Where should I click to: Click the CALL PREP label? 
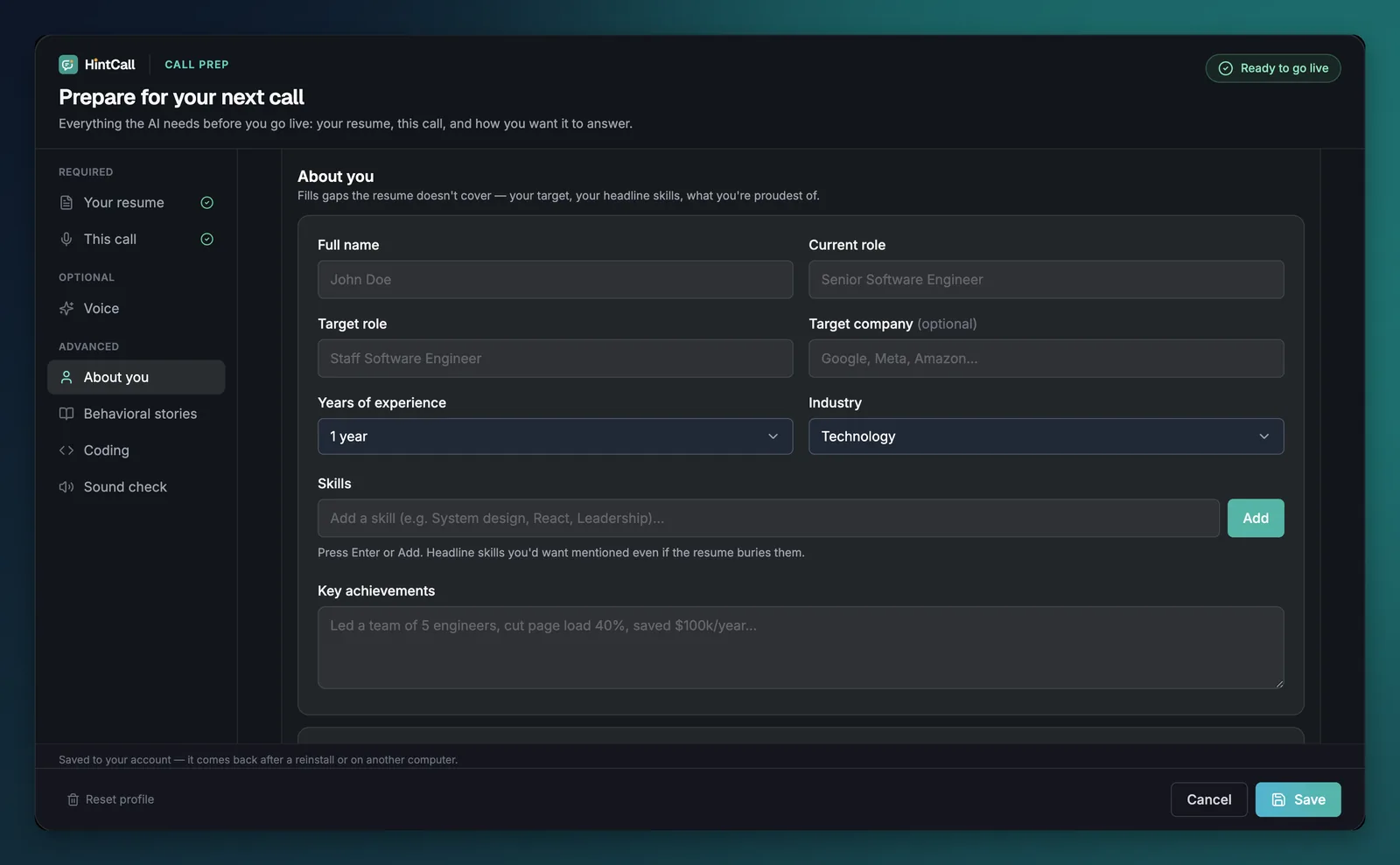click(x=197, y=65)
